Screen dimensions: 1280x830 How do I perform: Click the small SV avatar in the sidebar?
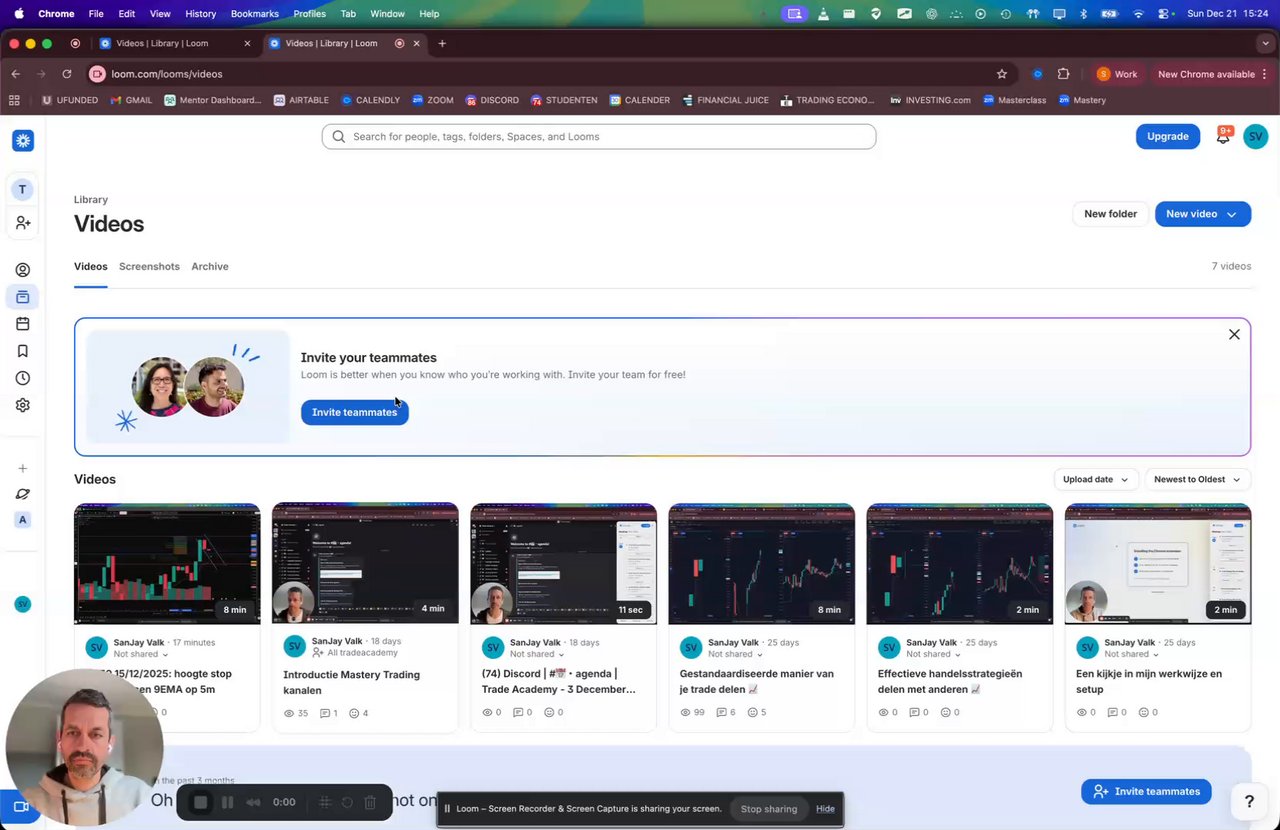(x=22, y=604)
